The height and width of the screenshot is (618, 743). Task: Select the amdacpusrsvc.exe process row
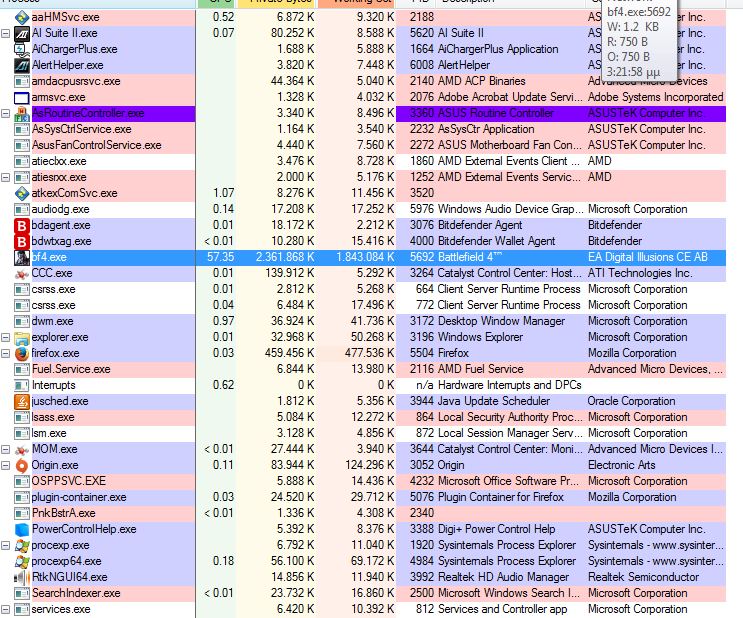click(x=363, y=82)
